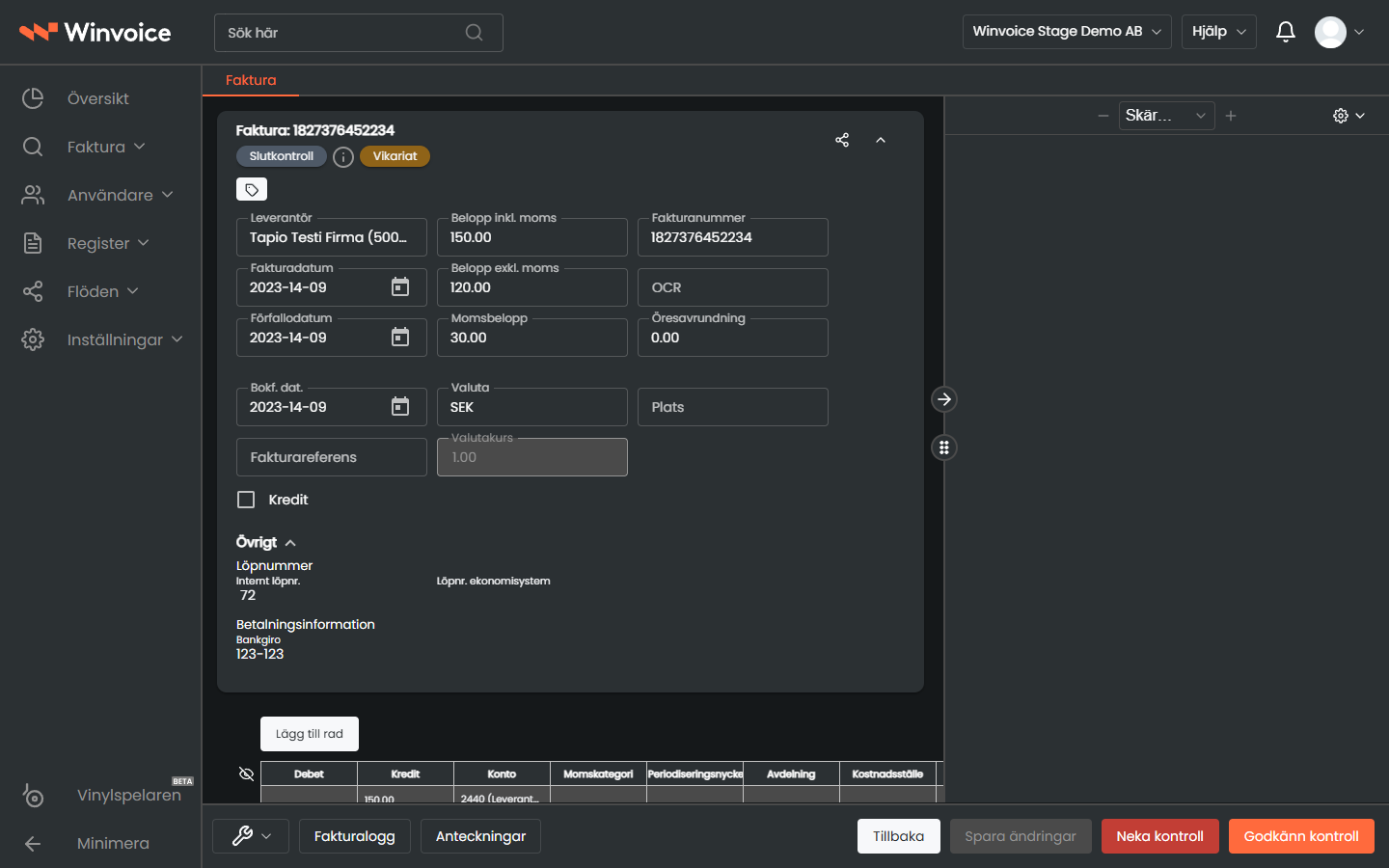Open the zoom level dropdown
The image size is (1389, 868).
point(1166,116)
